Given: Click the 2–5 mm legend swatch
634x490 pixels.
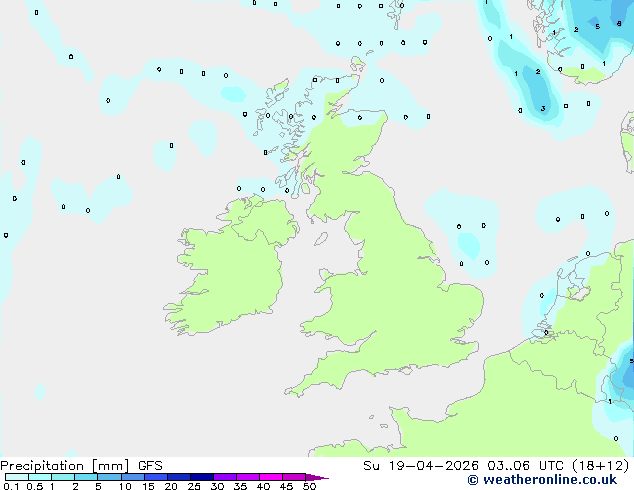Looking at the screenshot, I should coord(86,477).
